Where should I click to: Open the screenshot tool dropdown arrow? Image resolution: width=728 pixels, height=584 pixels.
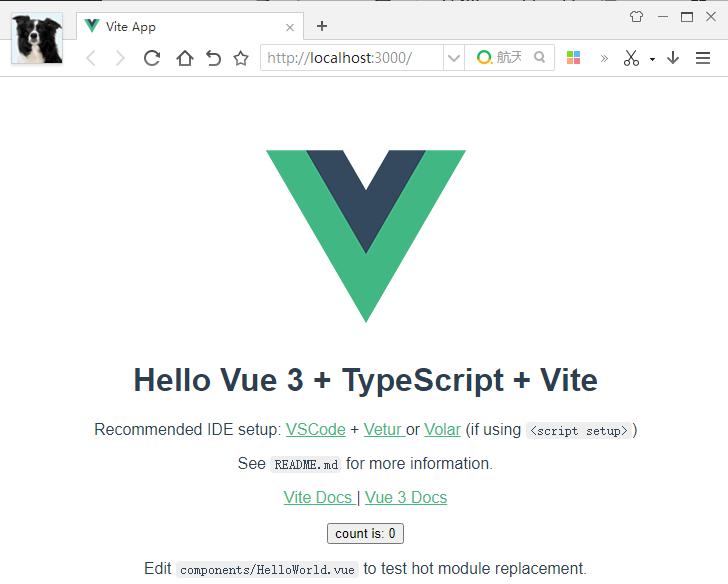click(x=652, y=59)
